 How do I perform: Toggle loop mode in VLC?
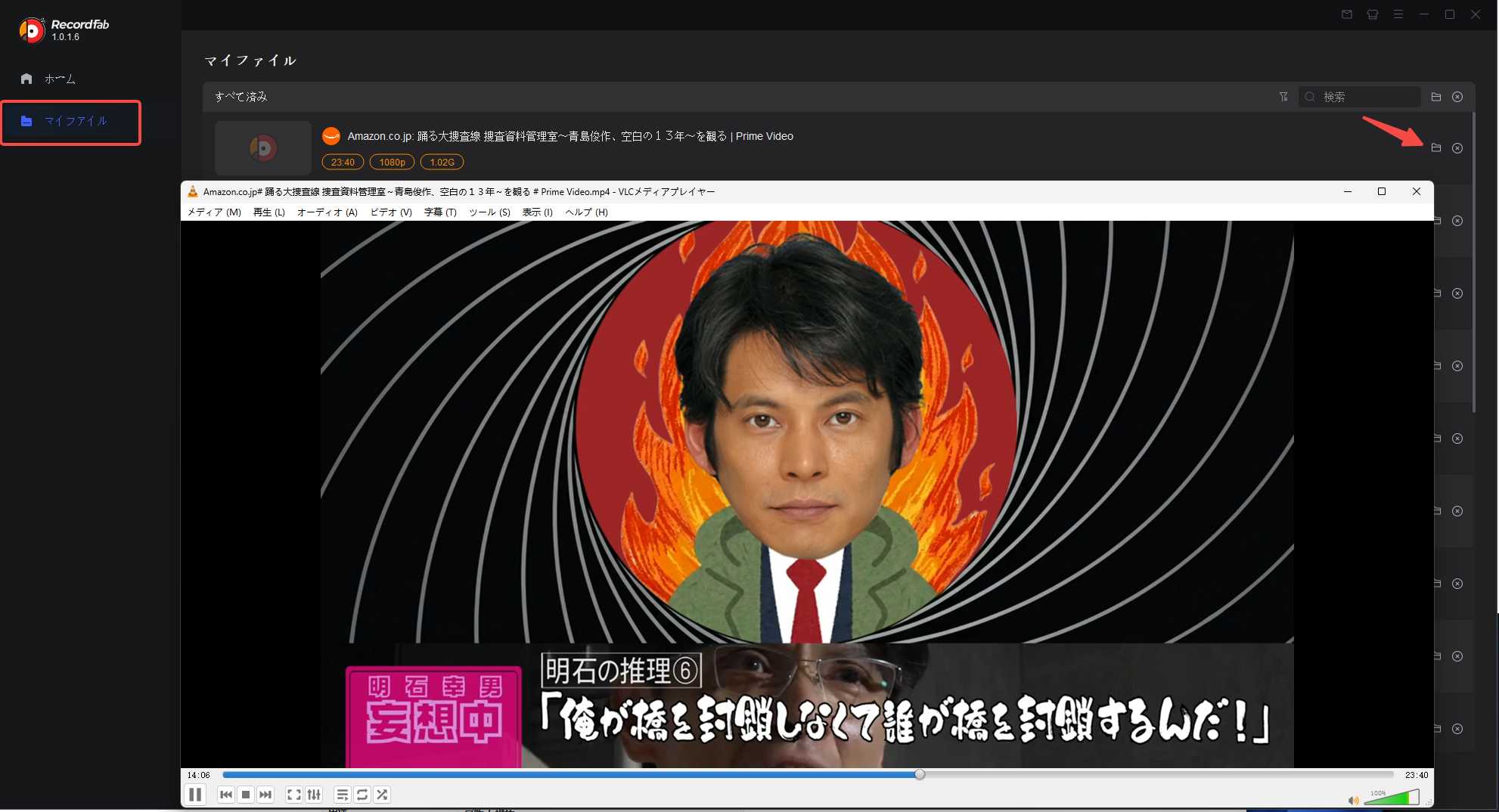point(362,795)
